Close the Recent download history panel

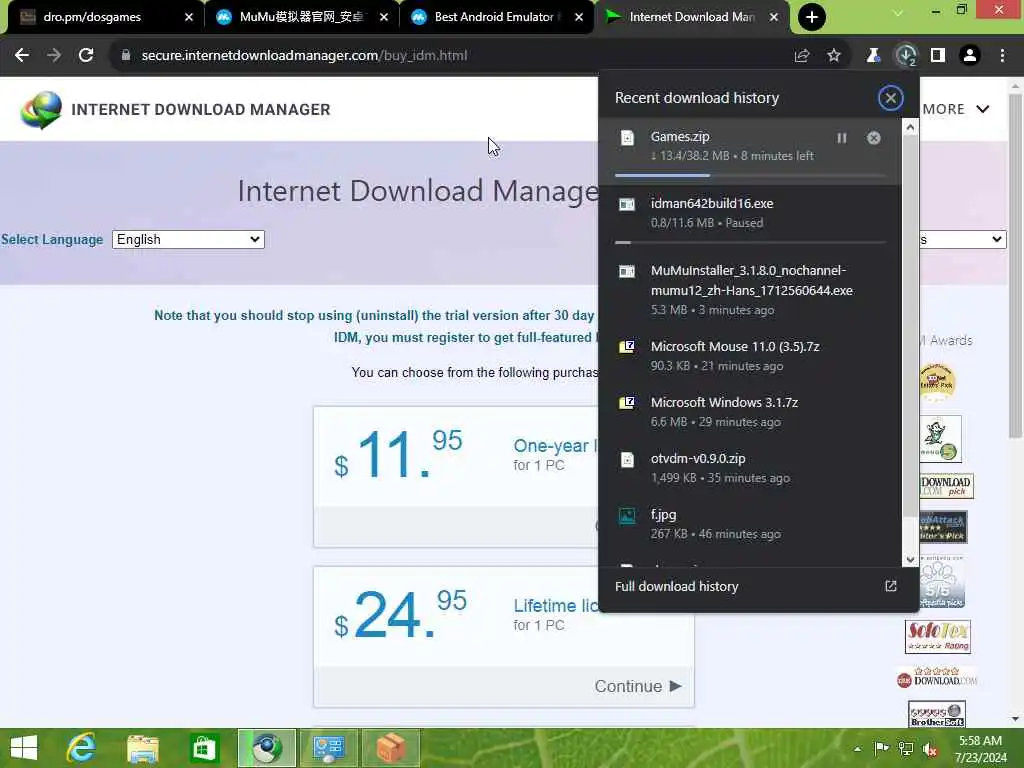(890, 98)
